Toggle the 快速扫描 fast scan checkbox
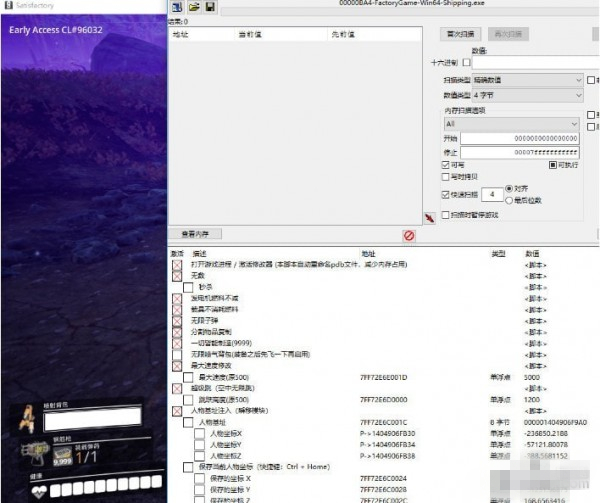 446,194
